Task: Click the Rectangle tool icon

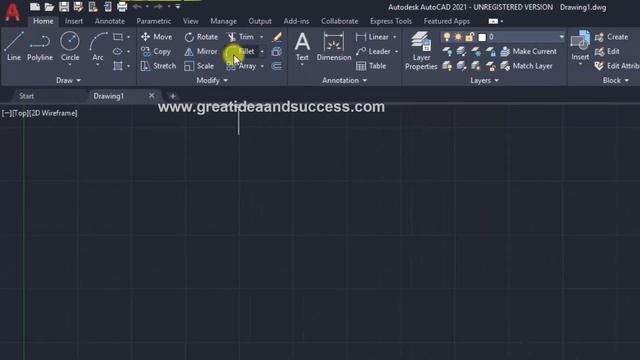Action: pyautogui.click(x=118, y=37)
